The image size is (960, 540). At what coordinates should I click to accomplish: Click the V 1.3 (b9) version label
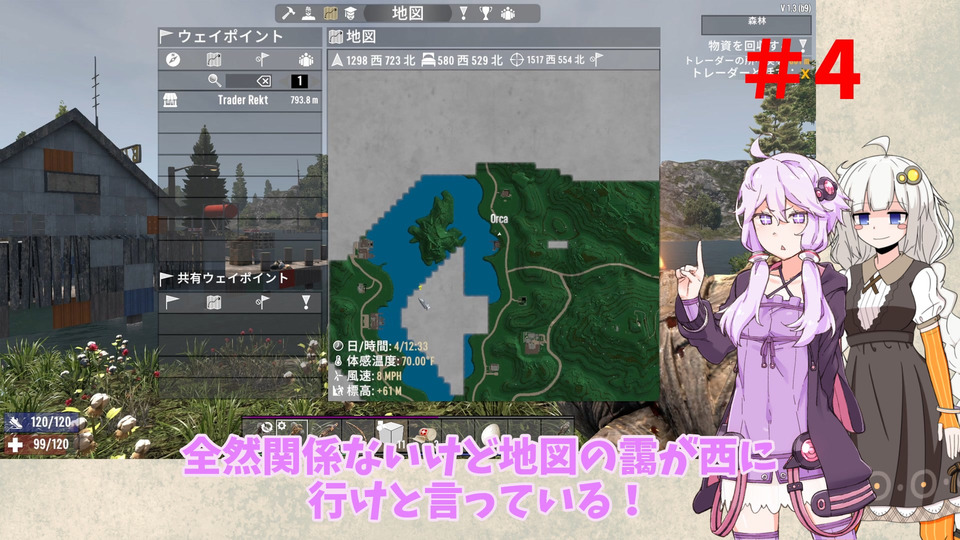(x=795, y=8)
